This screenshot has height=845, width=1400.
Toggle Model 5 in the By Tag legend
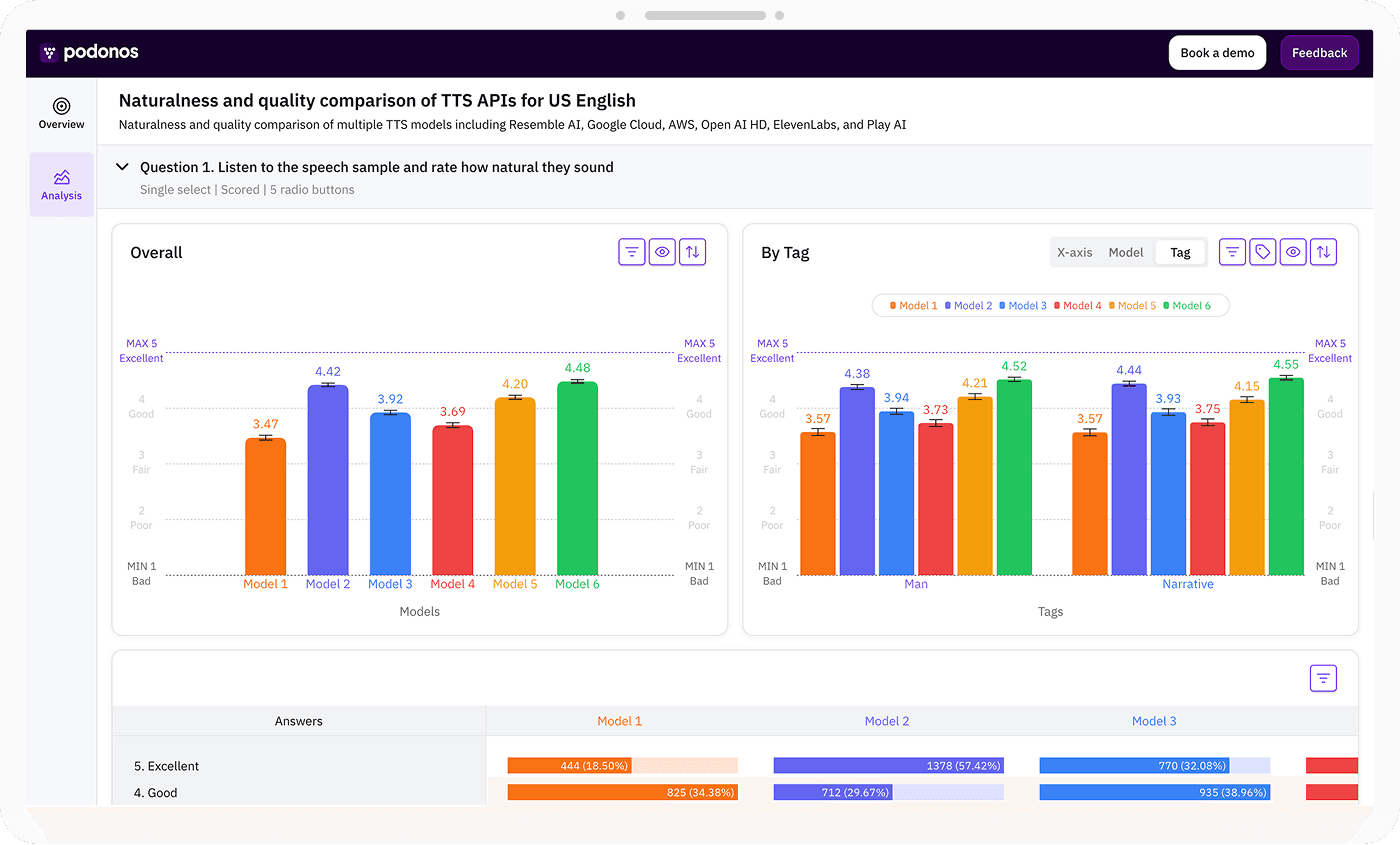click(1132, 306)
